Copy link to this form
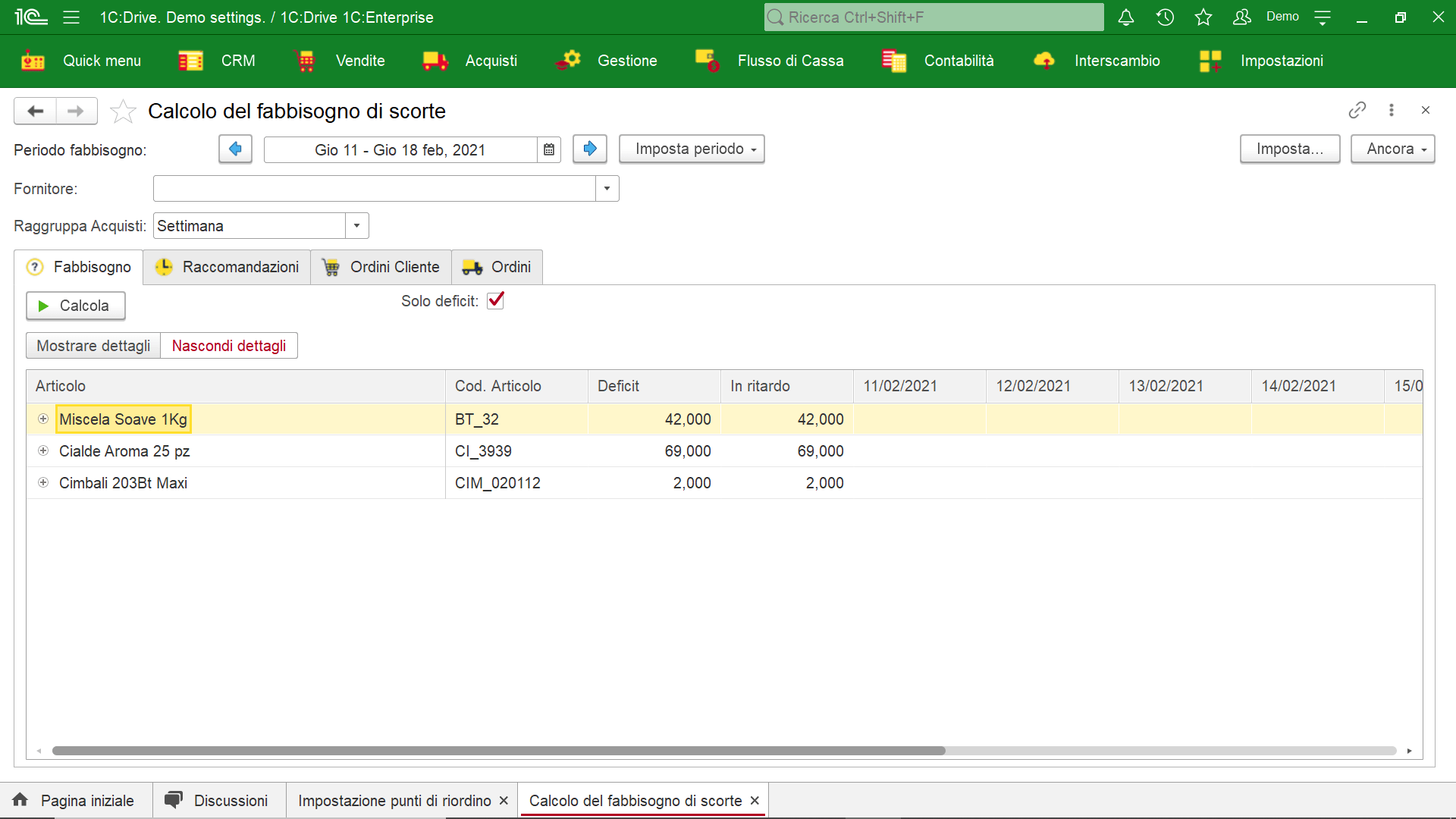 (1357, 110)
